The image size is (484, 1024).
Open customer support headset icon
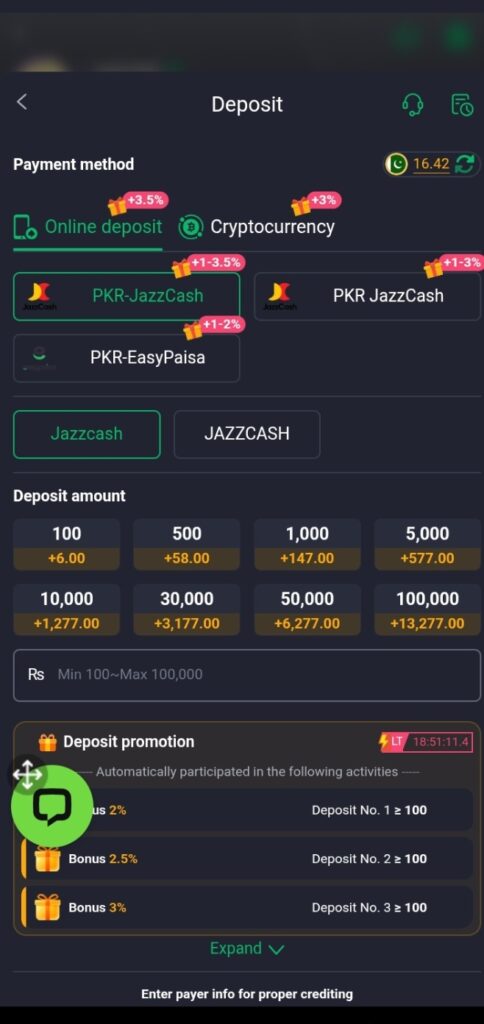tap(412, 104)
